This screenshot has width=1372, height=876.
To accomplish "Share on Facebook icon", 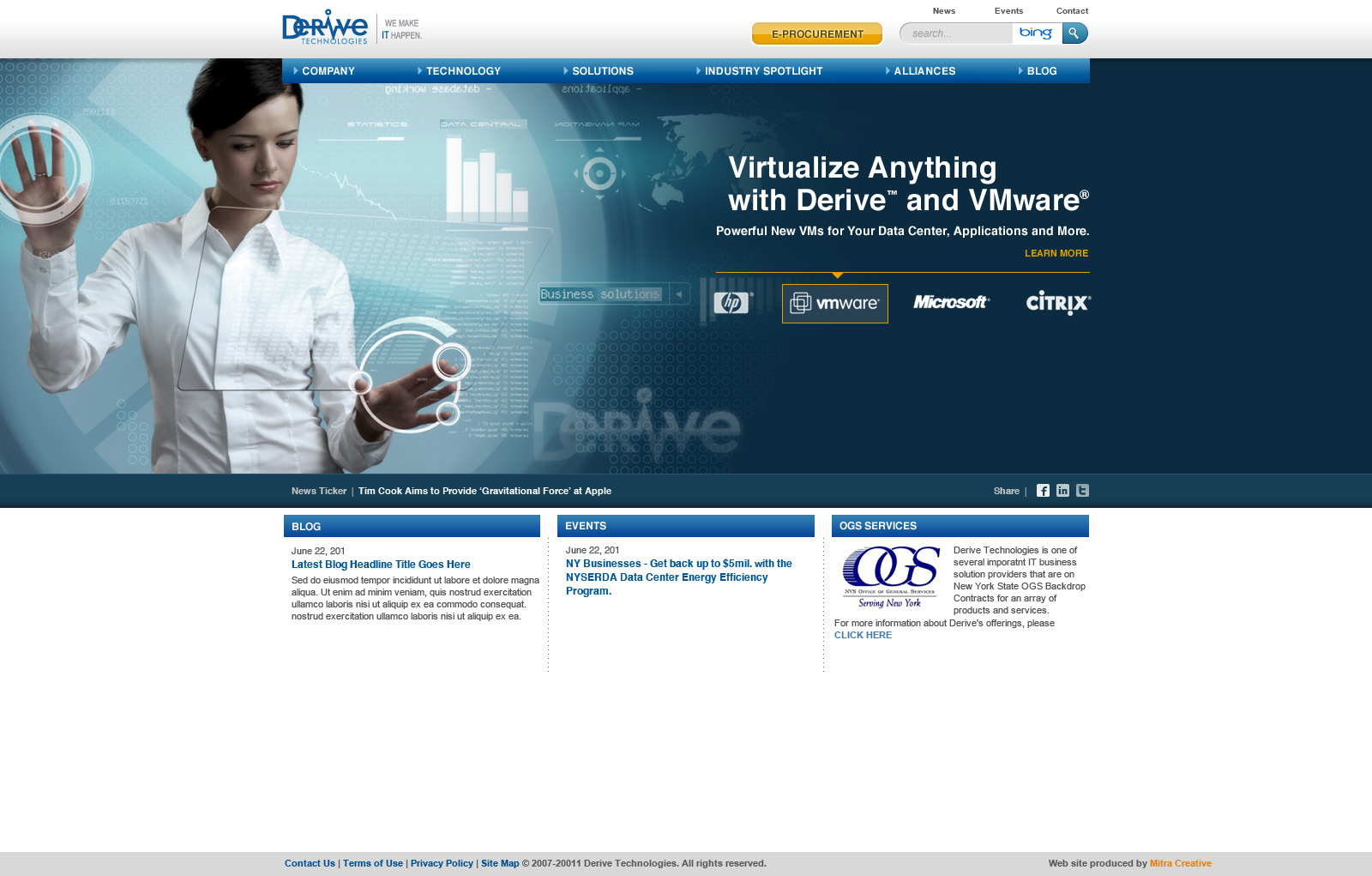I will (x=1043, y=491).
